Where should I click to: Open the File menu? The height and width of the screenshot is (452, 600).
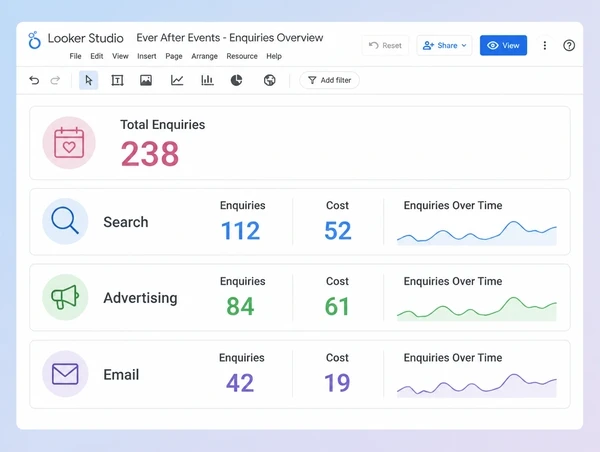[x=75, y=56]
